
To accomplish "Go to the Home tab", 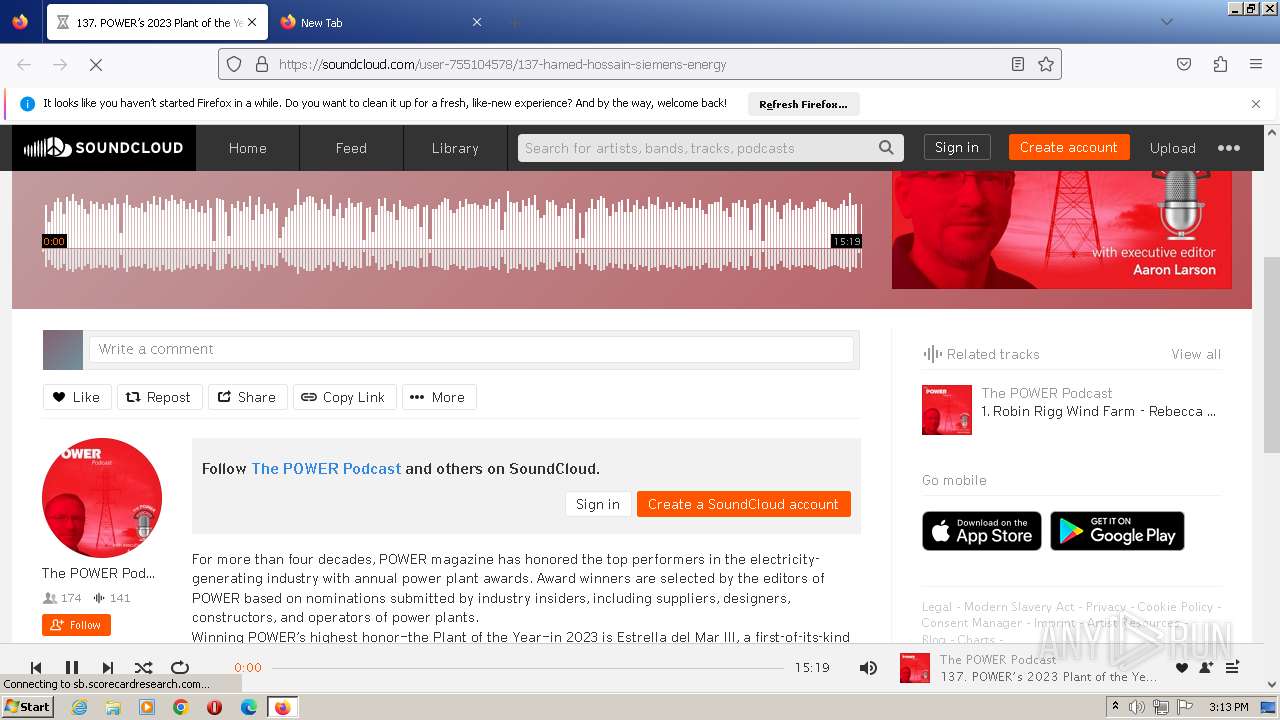I will coord(247,148).
